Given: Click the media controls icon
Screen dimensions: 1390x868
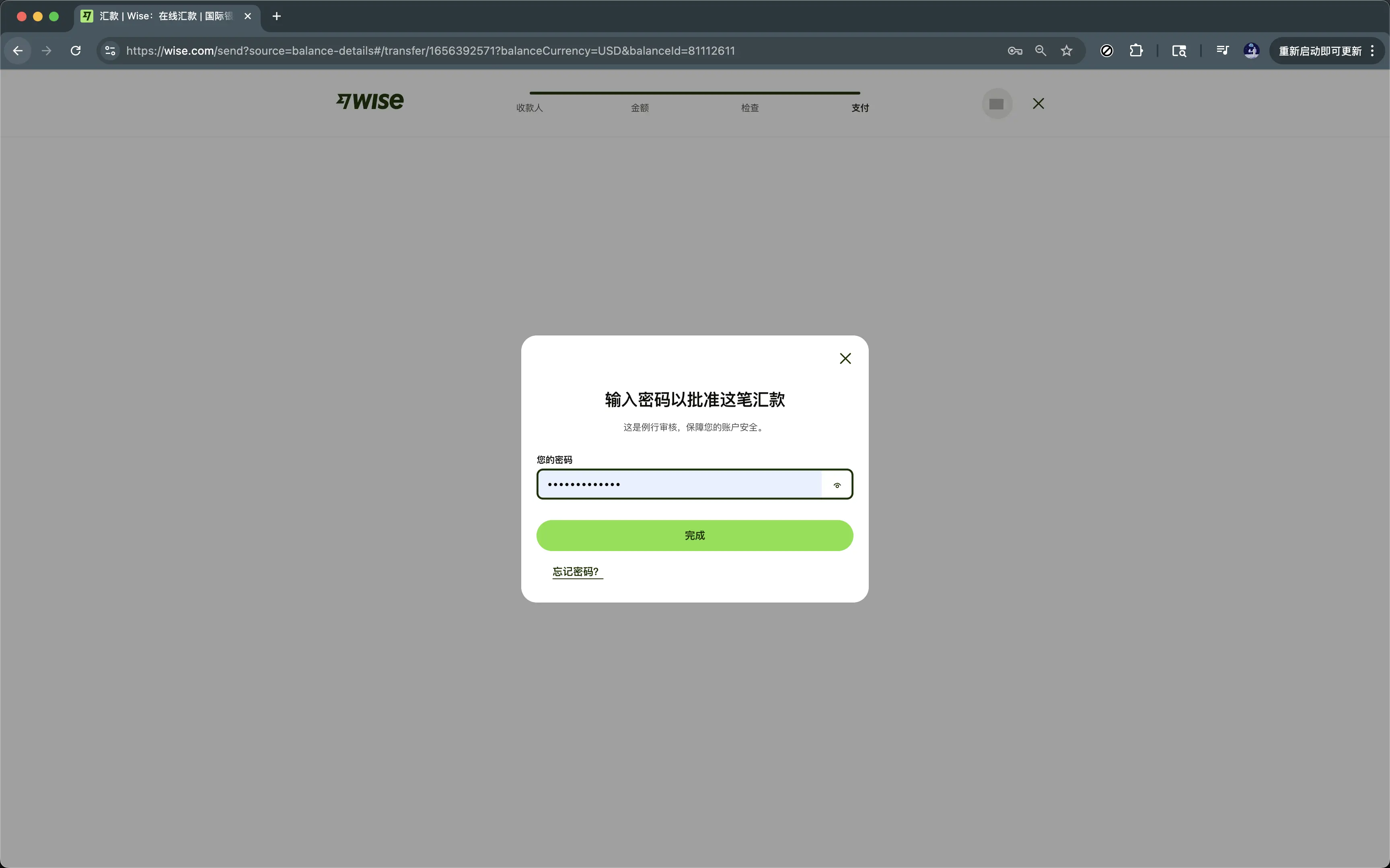Looking at the screenshot, I should click(1222, 51).
